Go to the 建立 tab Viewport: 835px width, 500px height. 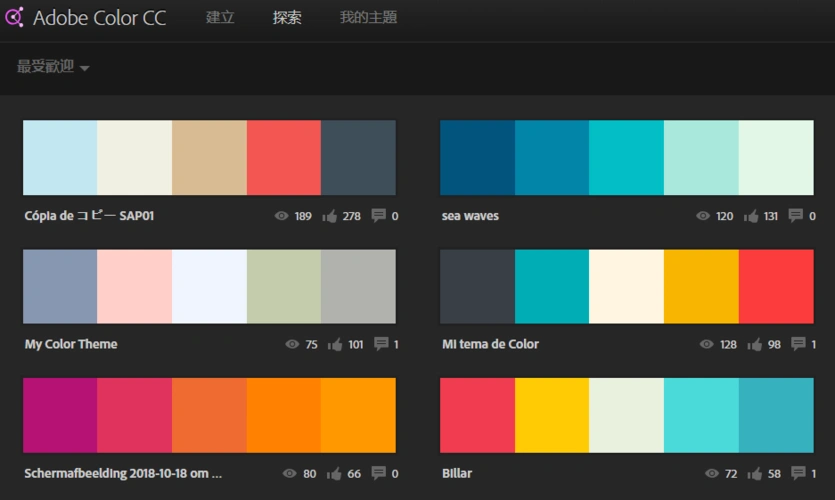pos(220,18)
